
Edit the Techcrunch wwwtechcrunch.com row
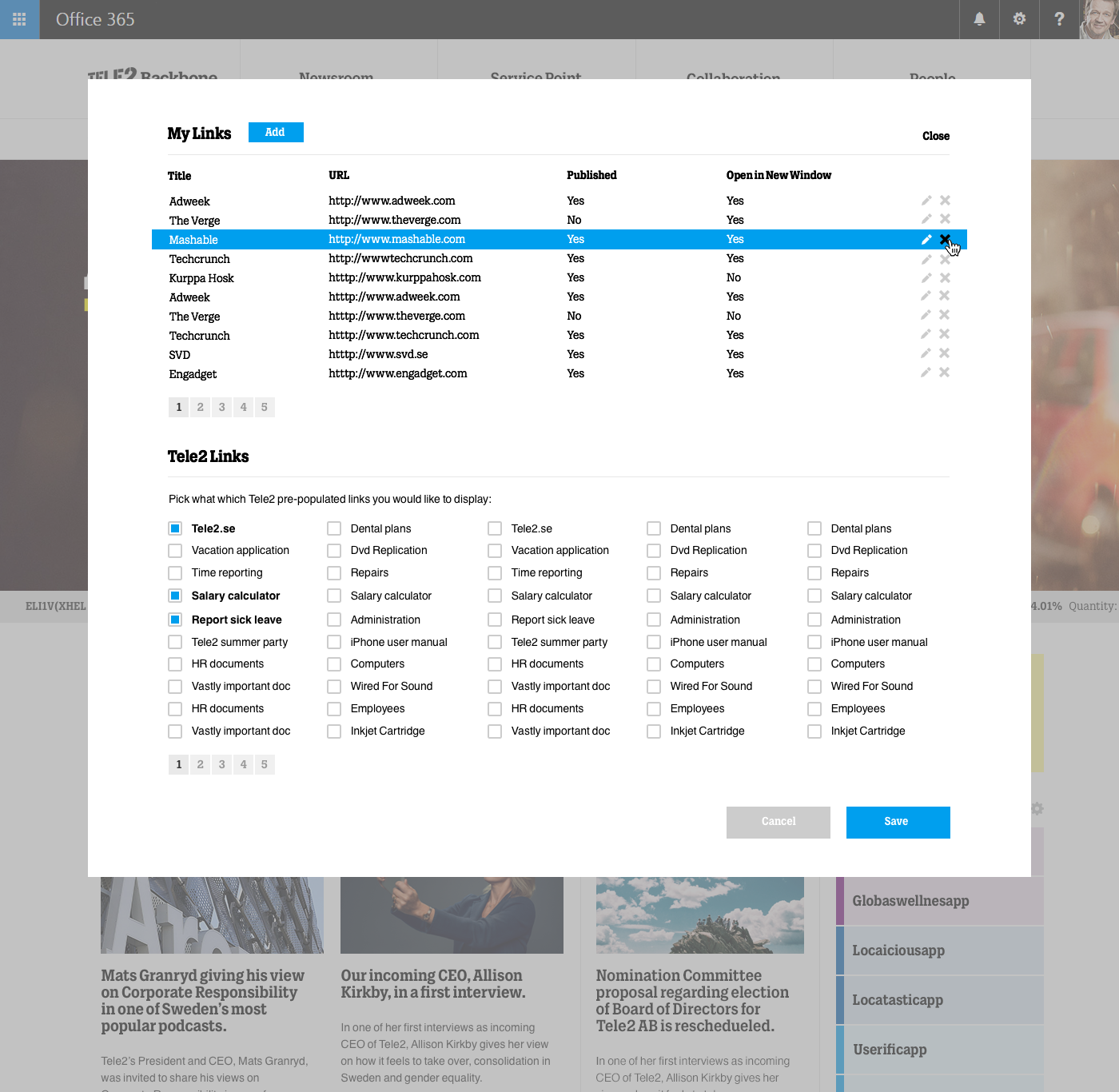[x=926, y=259]
